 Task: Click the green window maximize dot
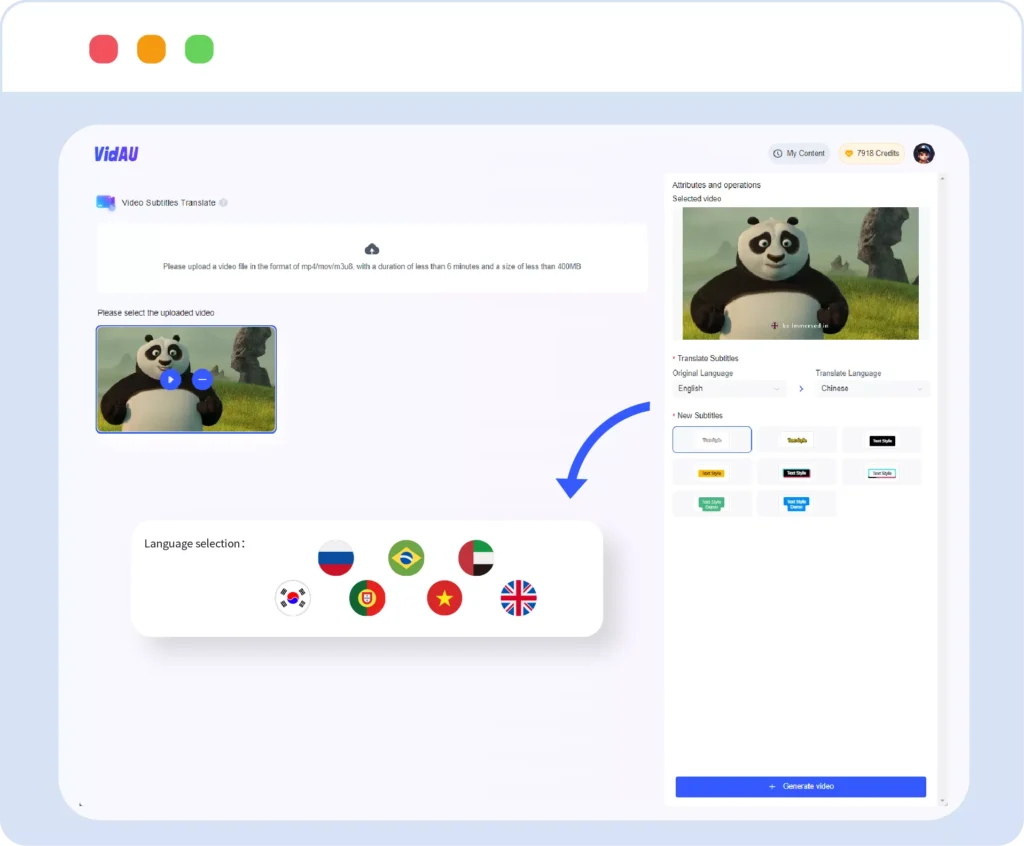(x=199, y=49)
